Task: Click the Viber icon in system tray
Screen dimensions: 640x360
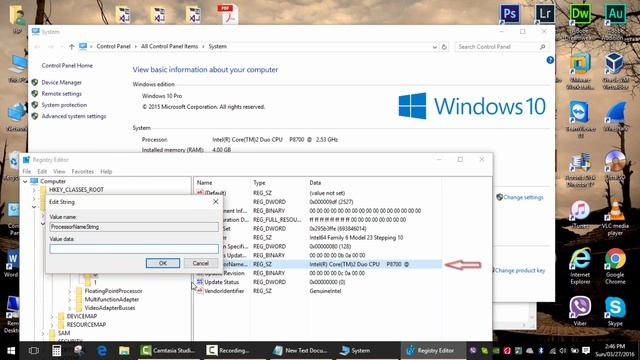Action: pos(473,351)
